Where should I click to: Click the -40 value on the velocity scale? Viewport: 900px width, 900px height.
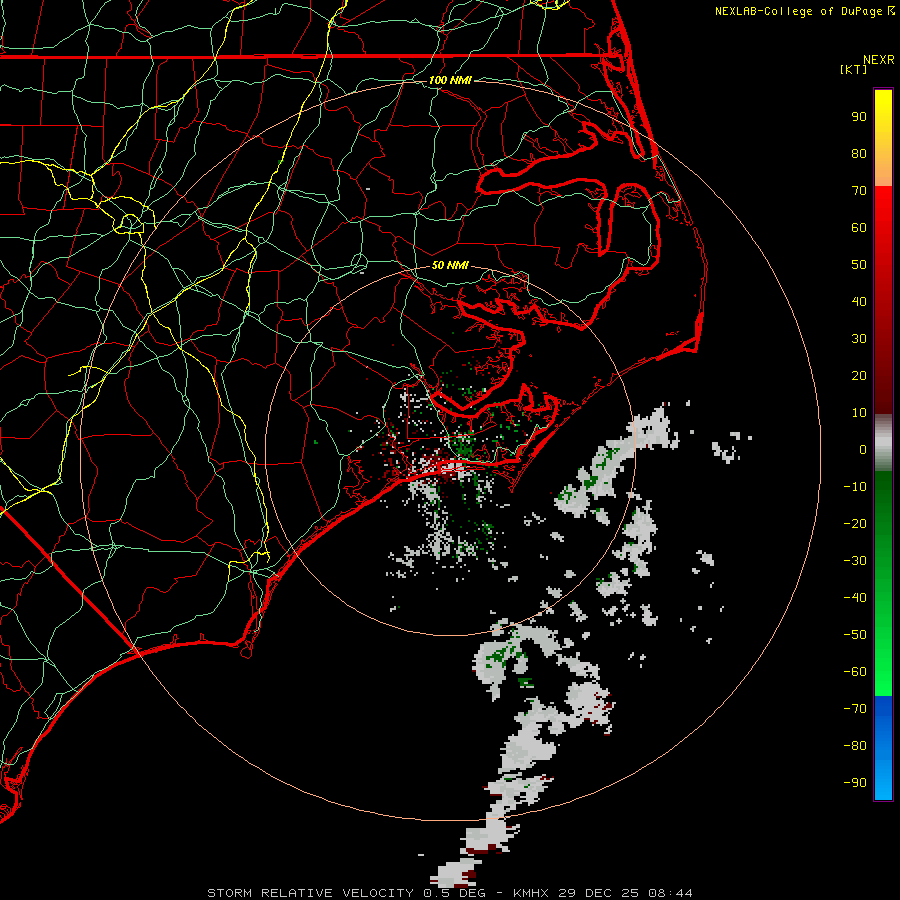pyautogui.click(x=855, y=598)
